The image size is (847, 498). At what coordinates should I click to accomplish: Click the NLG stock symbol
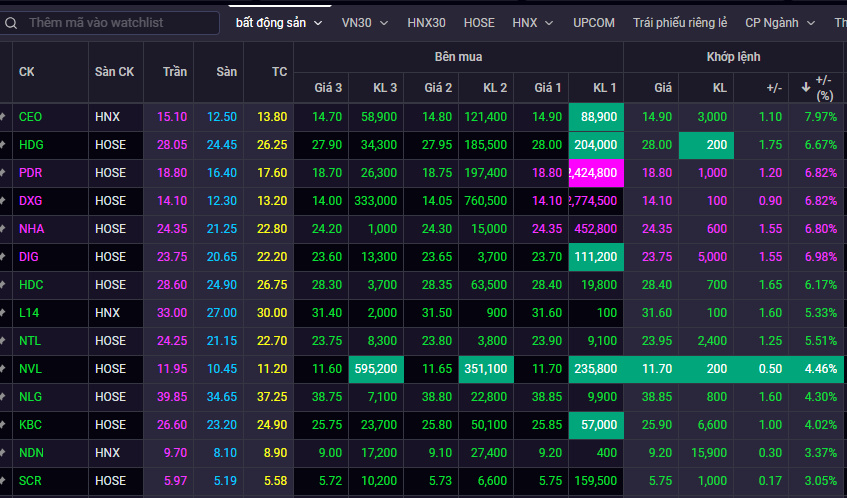pyautogui.click(x=31, y=397)
